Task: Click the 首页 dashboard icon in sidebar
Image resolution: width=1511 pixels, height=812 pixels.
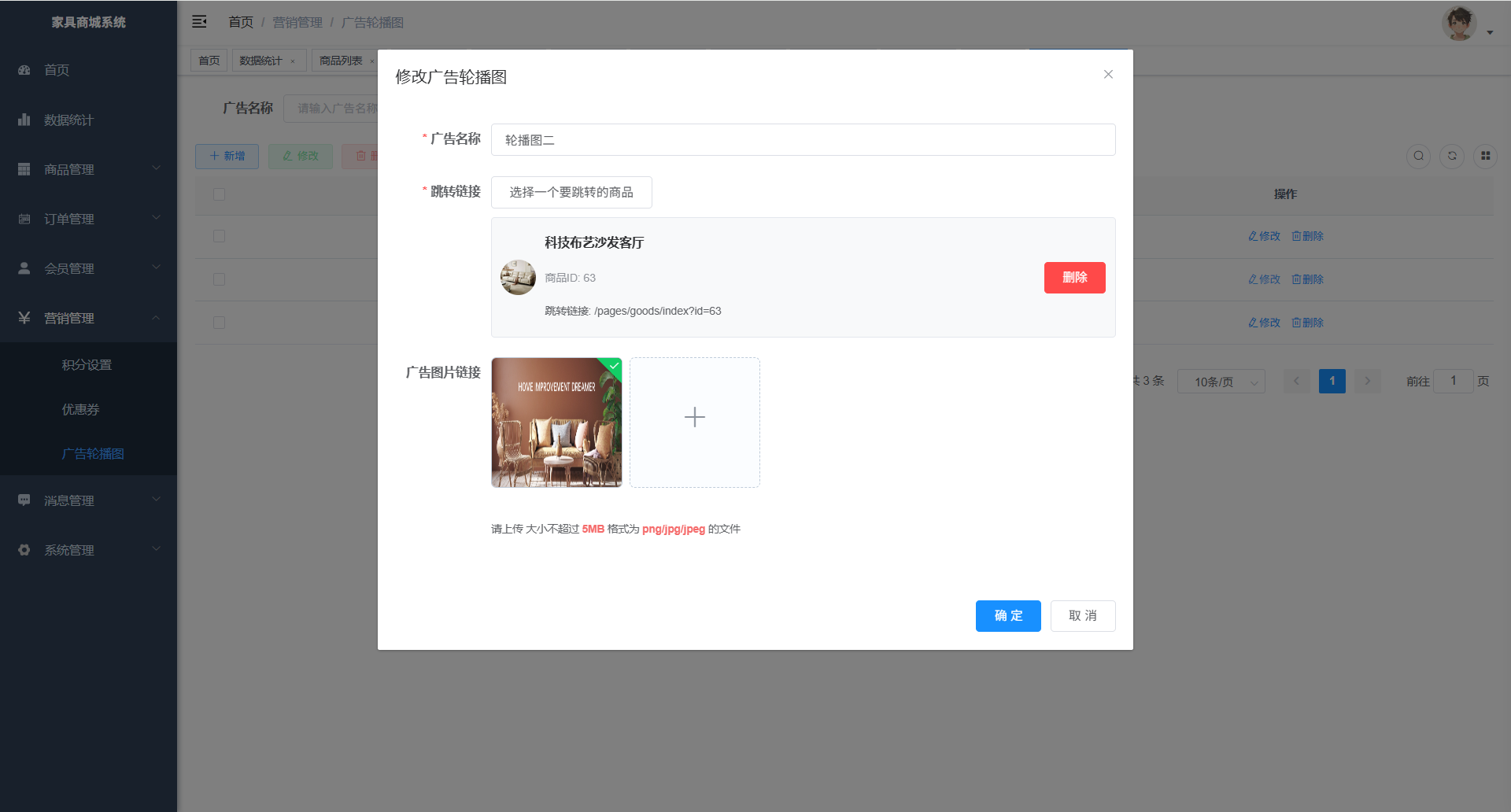Action: 24,70
